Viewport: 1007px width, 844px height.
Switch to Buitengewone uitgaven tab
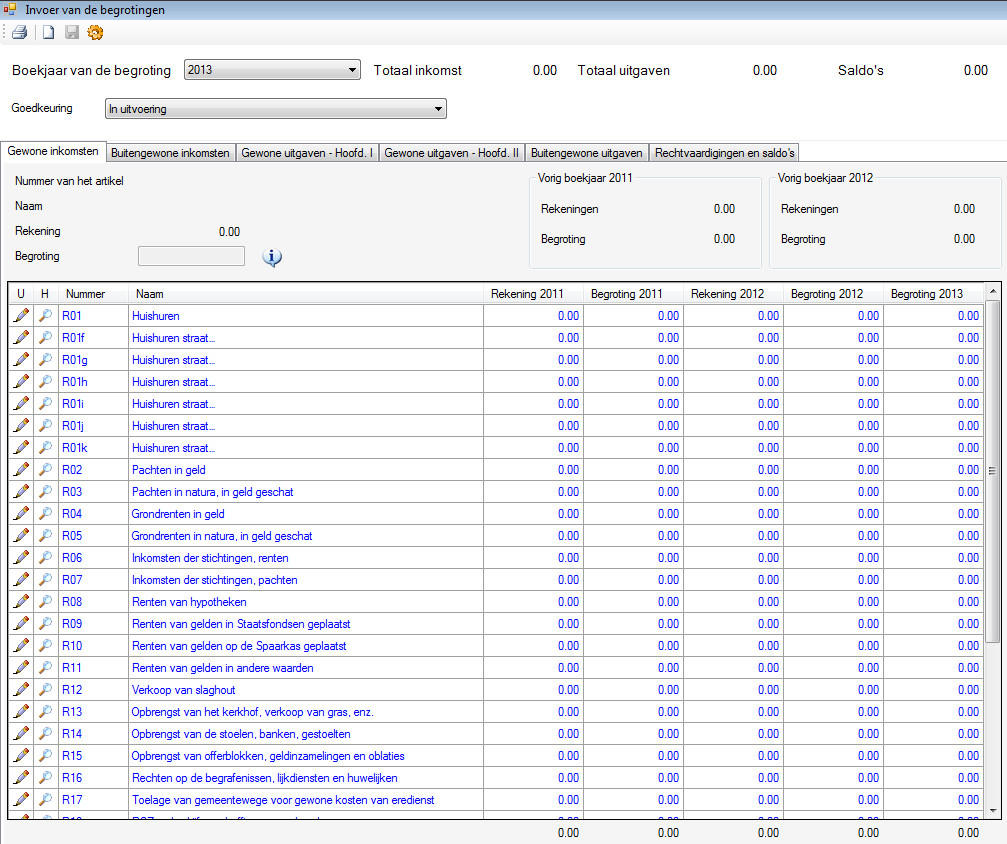click(x=586, y=153)
